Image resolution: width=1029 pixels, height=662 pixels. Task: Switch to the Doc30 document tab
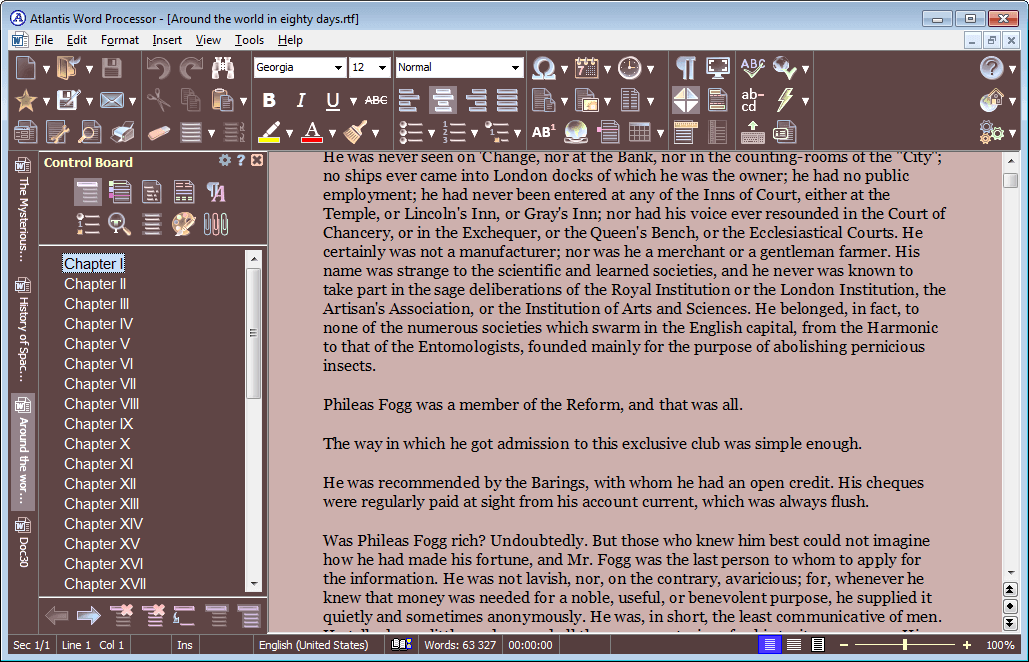click(23, 543)
